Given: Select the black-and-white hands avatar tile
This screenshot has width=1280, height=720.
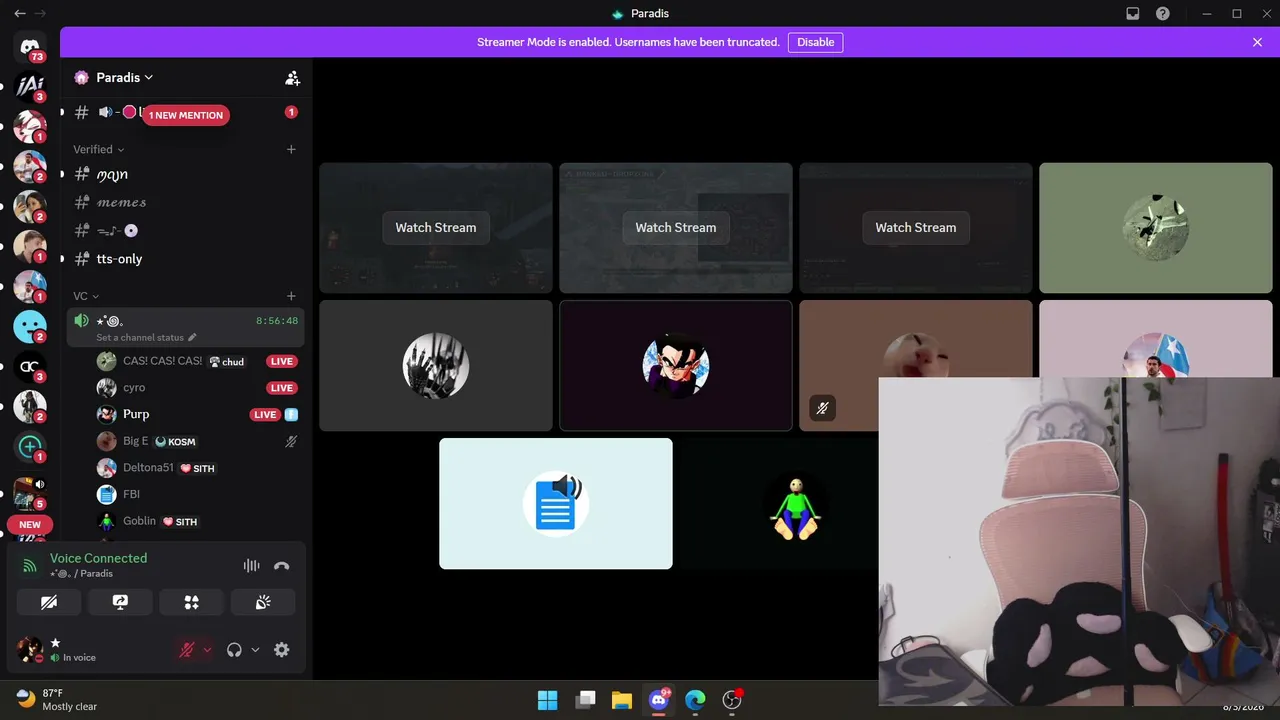Looking at the screenshot, I should point(436,366).
